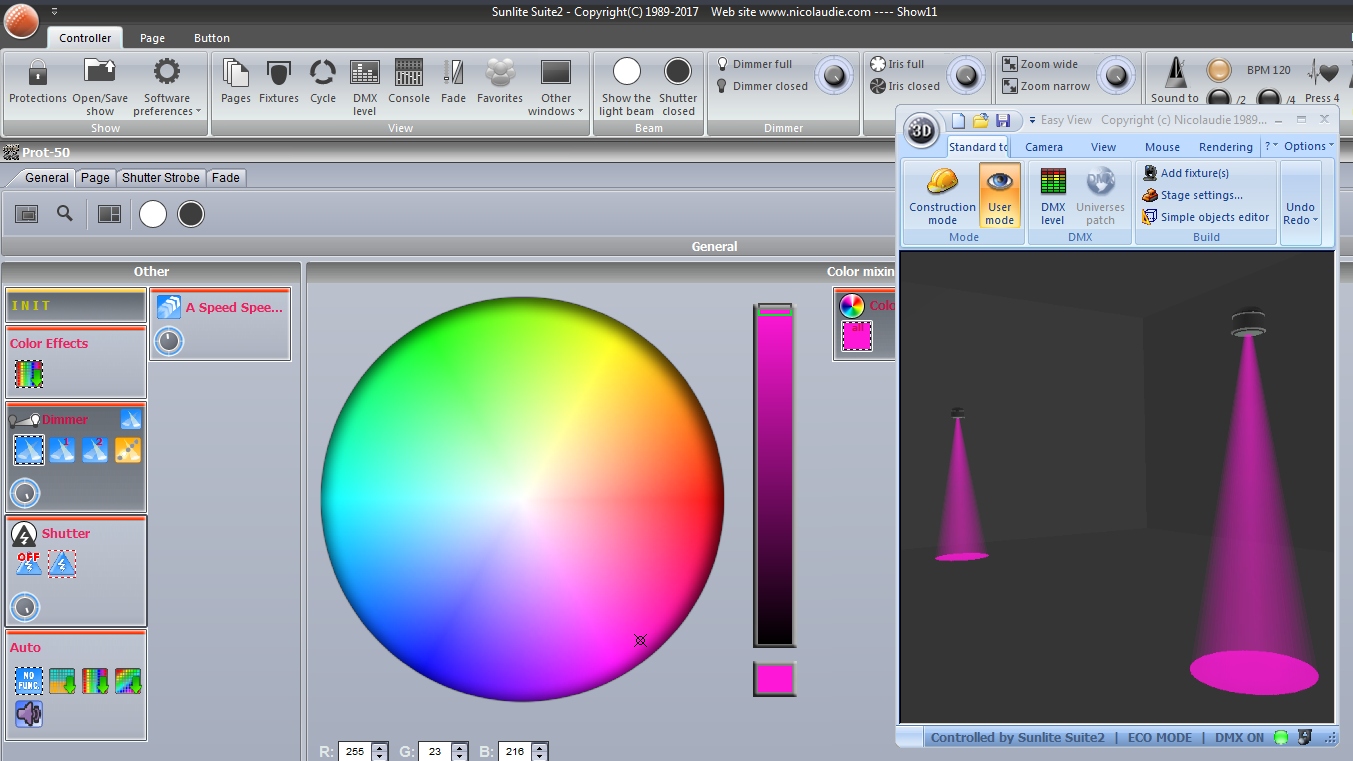This screenshot has width=1353, height=761.
Task: Click the magenta brightness slider bar
Action: click(x=774, y=475)
